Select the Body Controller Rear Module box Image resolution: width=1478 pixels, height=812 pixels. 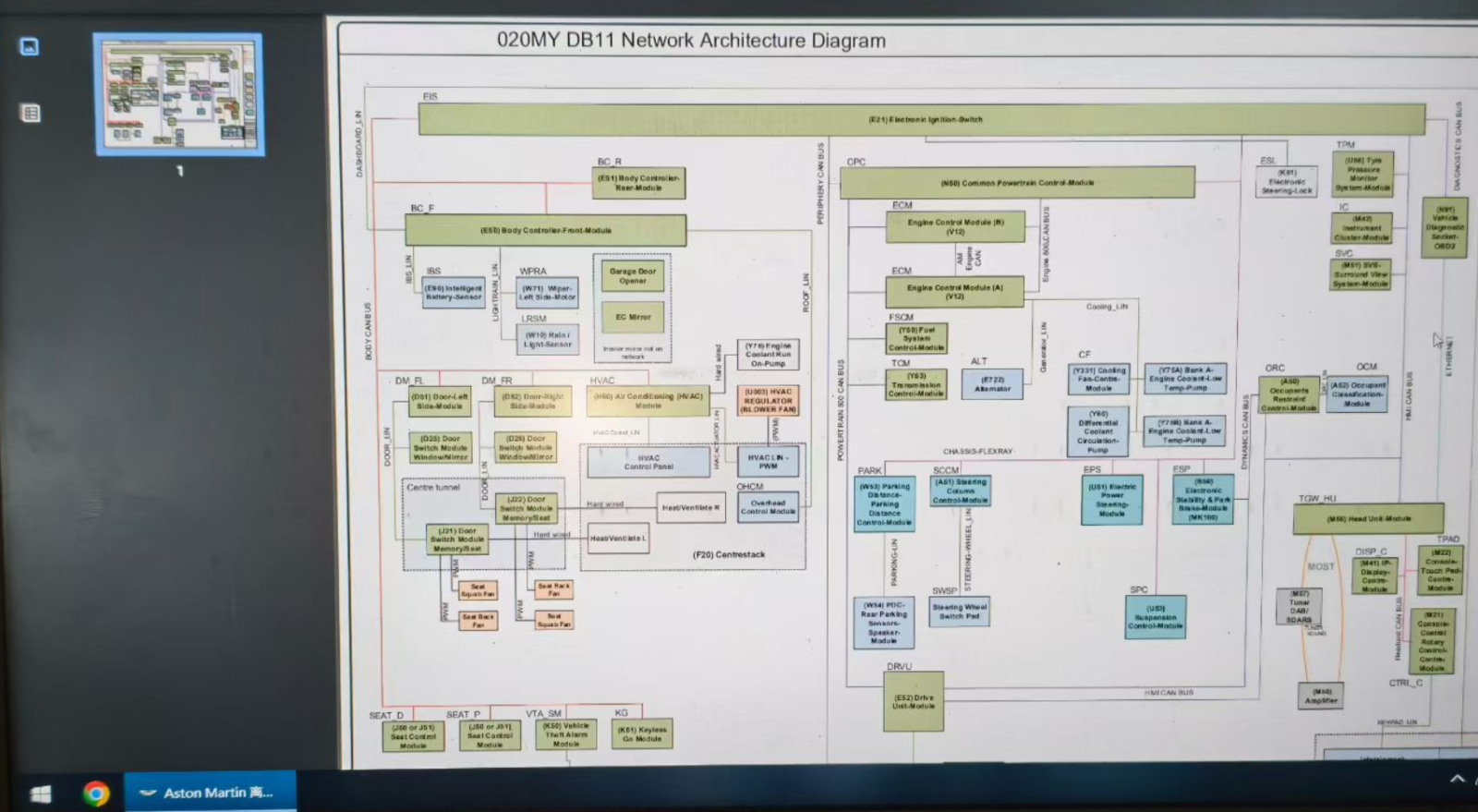[x=638, y=183]
